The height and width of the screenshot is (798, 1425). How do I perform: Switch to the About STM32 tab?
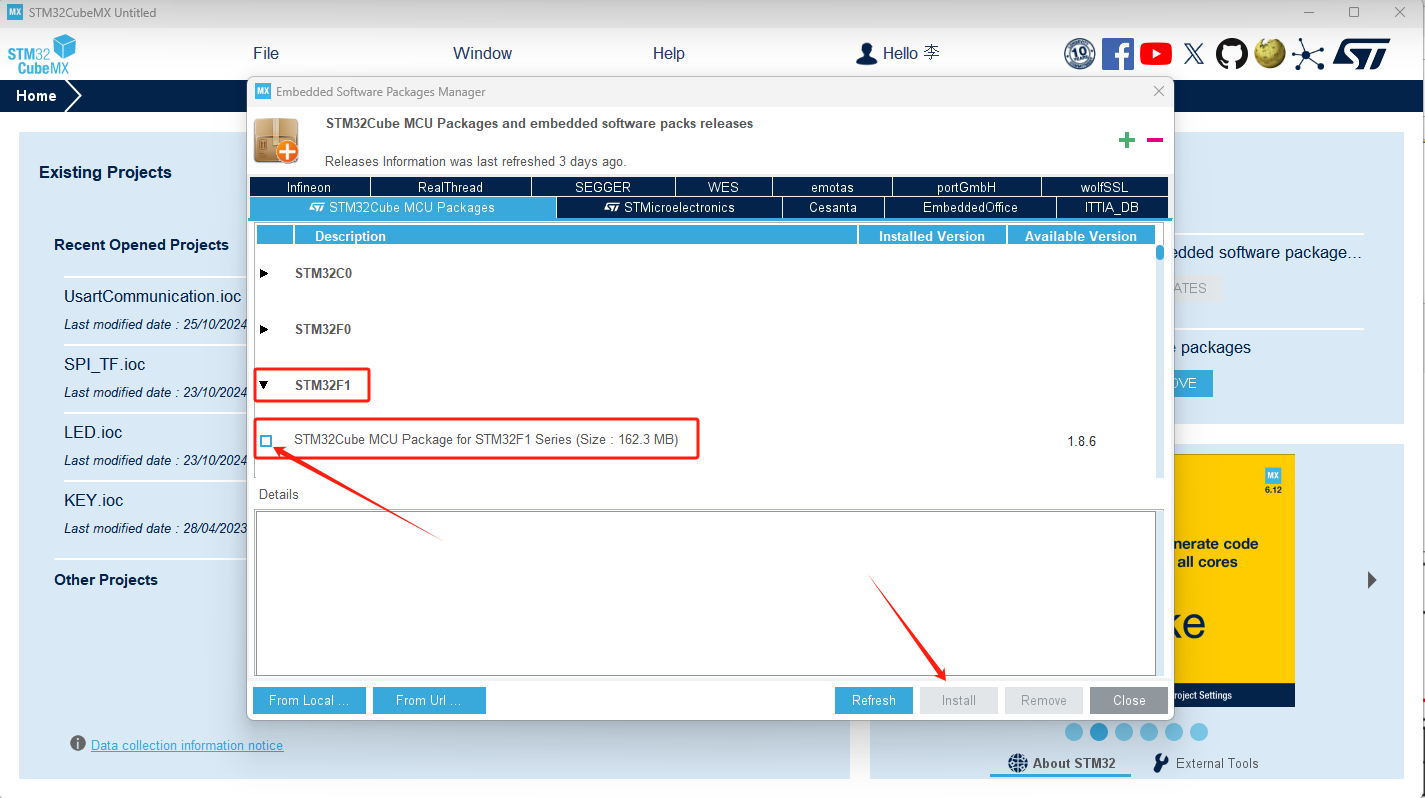tap(1061, 763)
